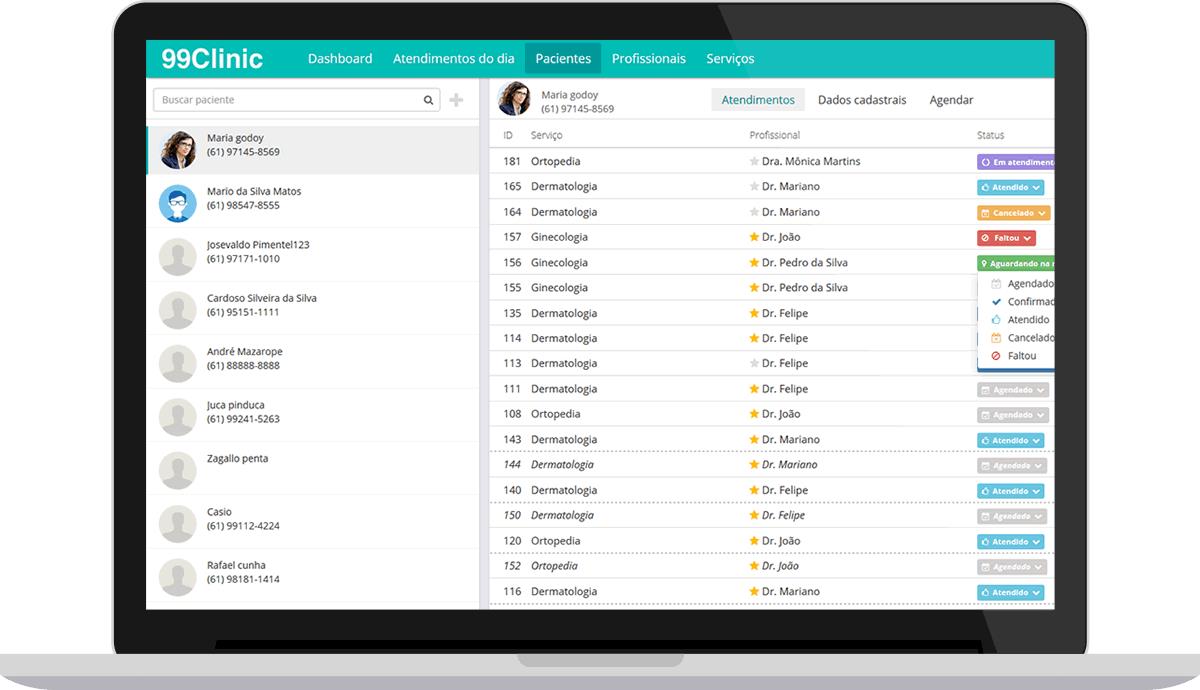Open the Profissionais menu in the navbar
This screenshot has height=690, width=1200.
point(649,59)
